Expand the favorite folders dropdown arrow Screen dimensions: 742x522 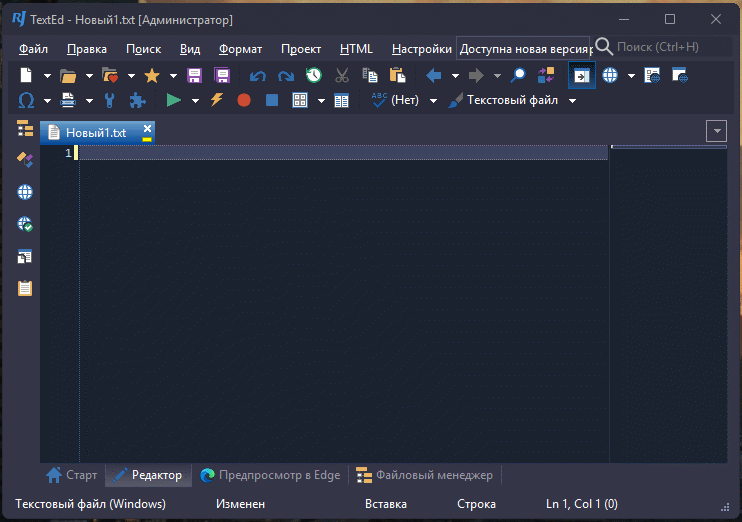click(131, 76)
